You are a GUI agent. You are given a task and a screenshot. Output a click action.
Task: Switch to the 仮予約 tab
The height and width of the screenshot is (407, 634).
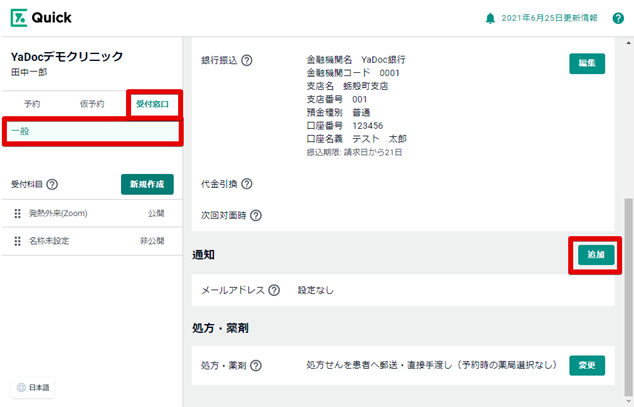pyautogui.click(x=91, y=103)
